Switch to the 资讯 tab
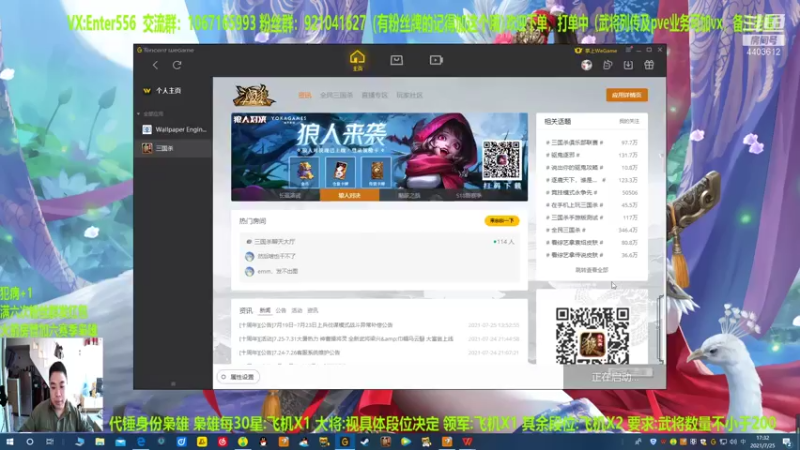Screen dimensions: 800x450 point(305,95)
